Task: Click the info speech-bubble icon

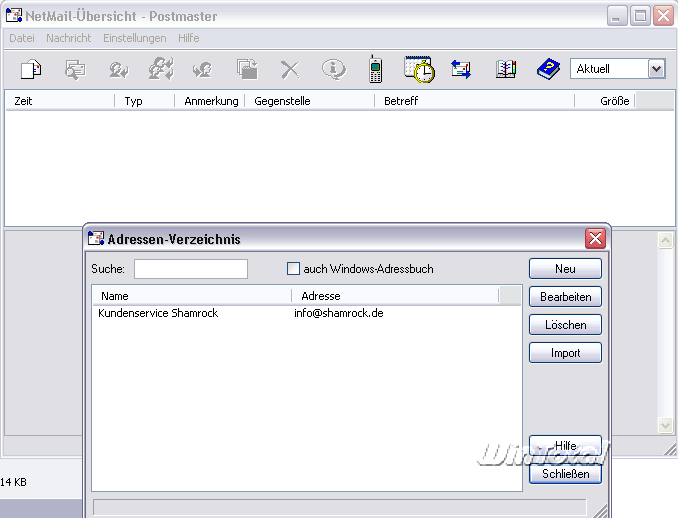Action: coord(333,69)
